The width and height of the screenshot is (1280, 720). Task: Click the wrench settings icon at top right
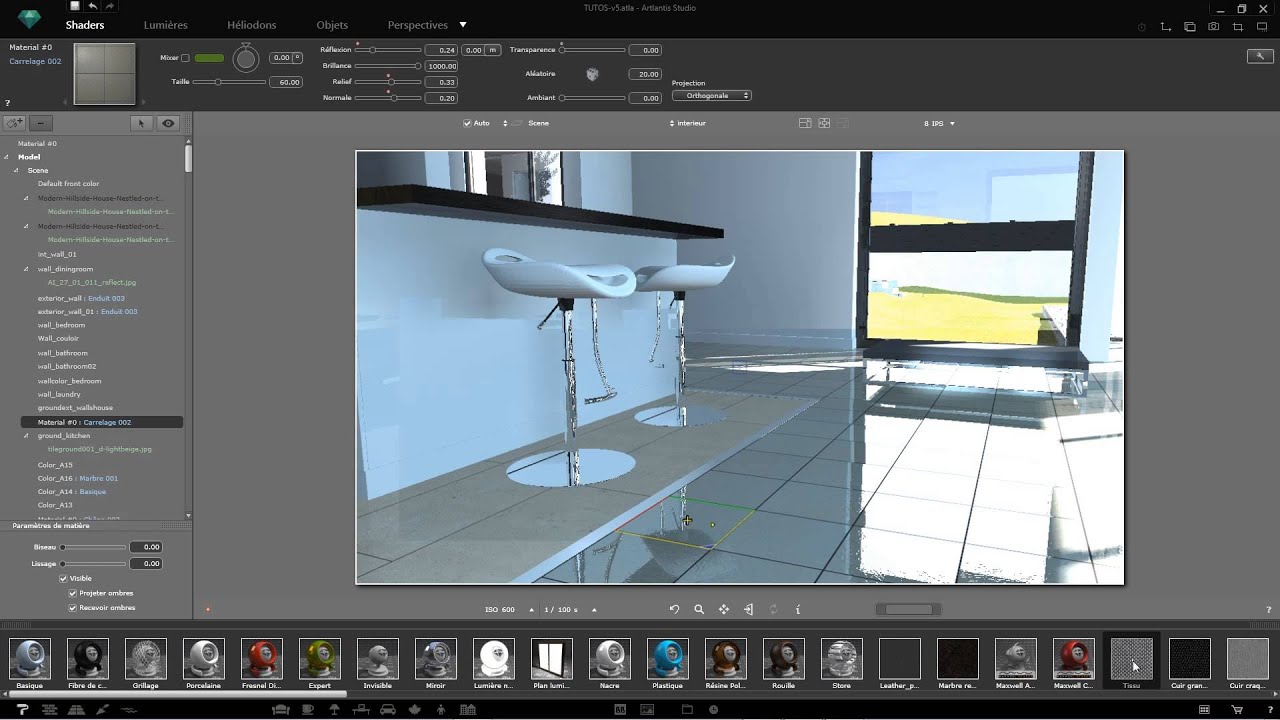1260,56
